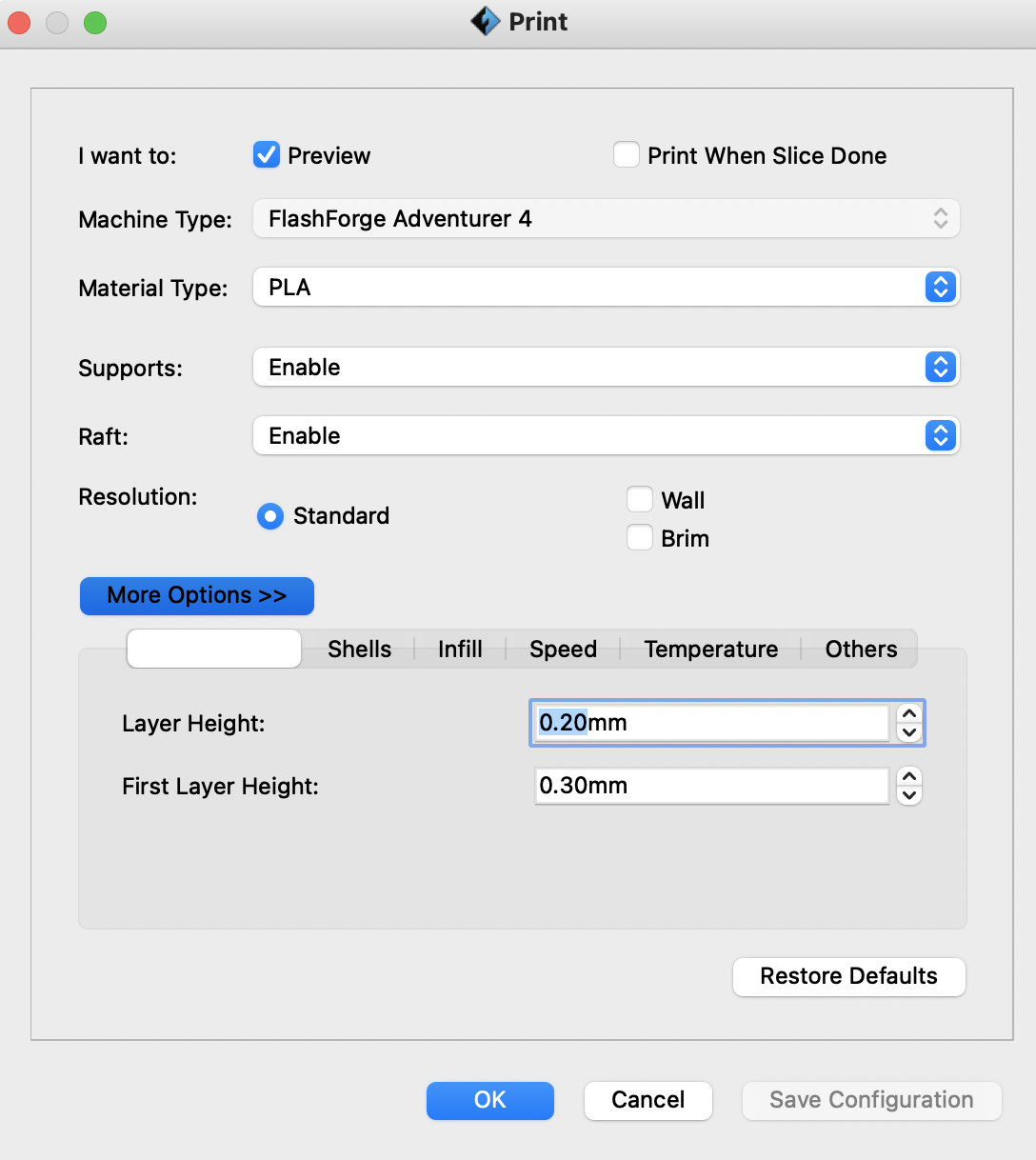Click the First Layer Height input field
This screenshot has width=1036, height=1160.
(x=711, y=786)
